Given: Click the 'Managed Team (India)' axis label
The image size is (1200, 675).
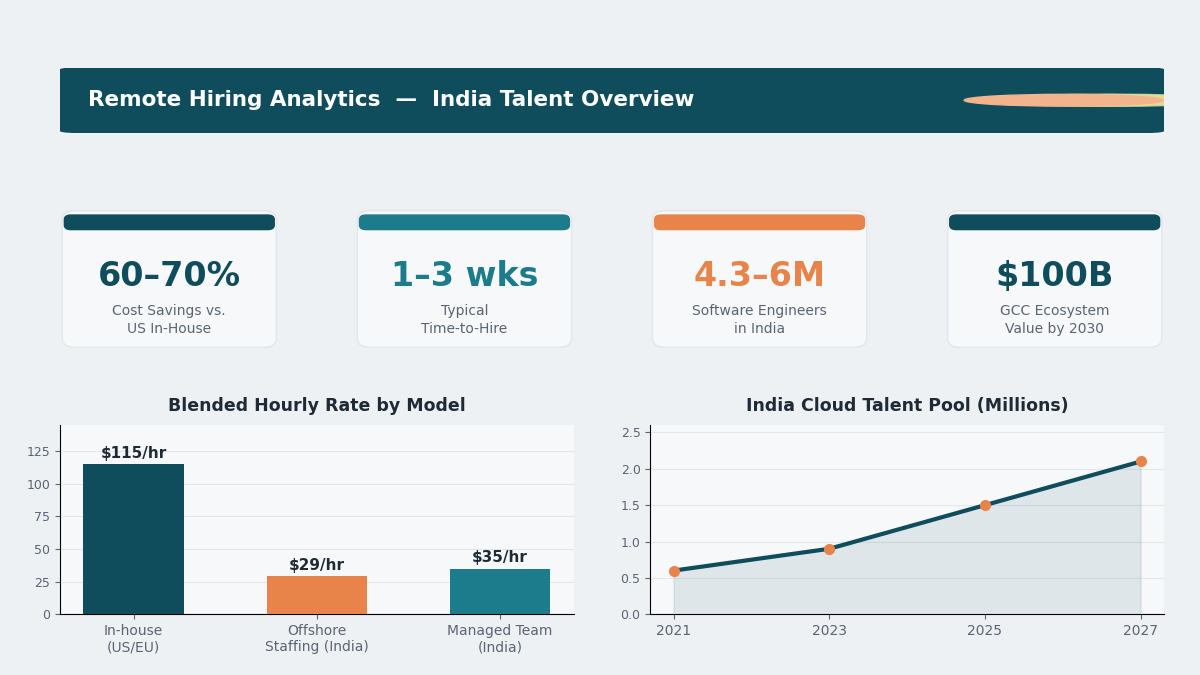Looking at the screenshot, I should coord(500,639).
